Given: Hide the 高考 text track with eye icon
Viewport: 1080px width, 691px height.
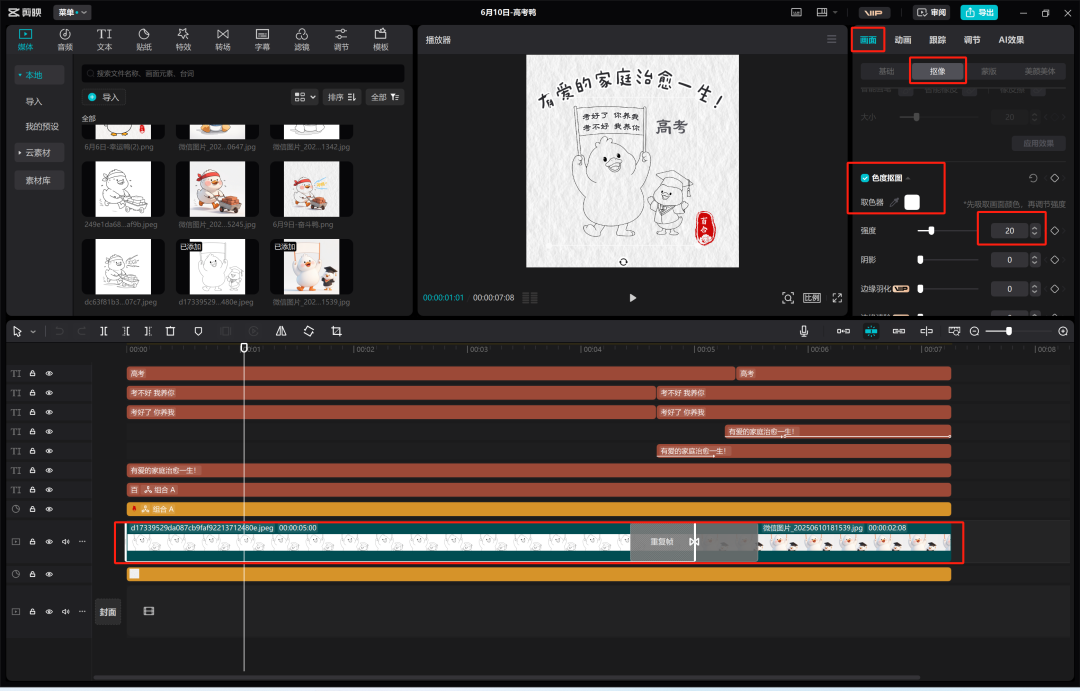Looking at the screenshot, I should point(49,373).
